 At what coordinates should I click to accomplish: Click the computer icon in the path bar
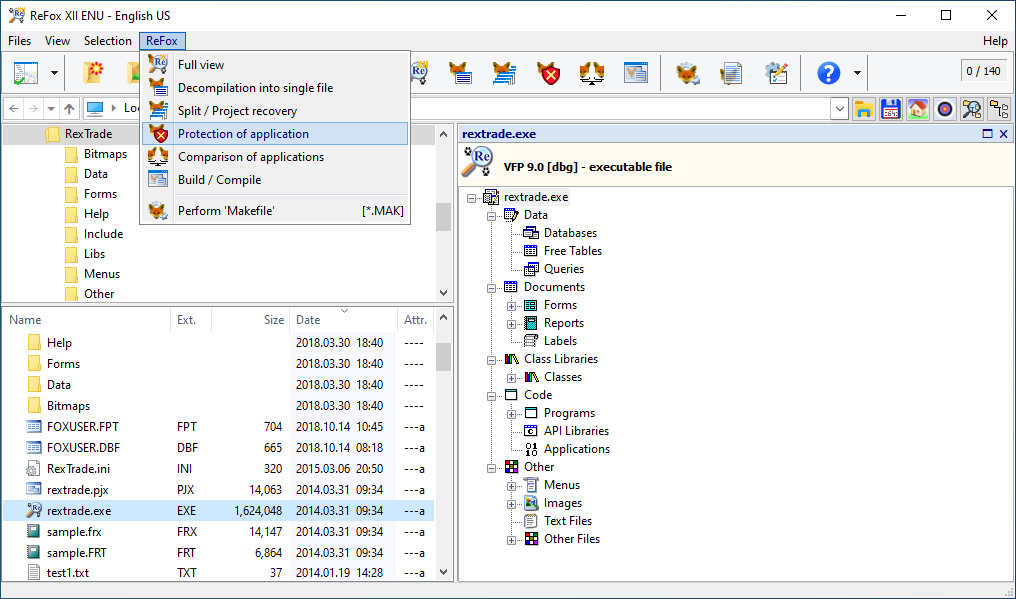click(x=95, y=108)
